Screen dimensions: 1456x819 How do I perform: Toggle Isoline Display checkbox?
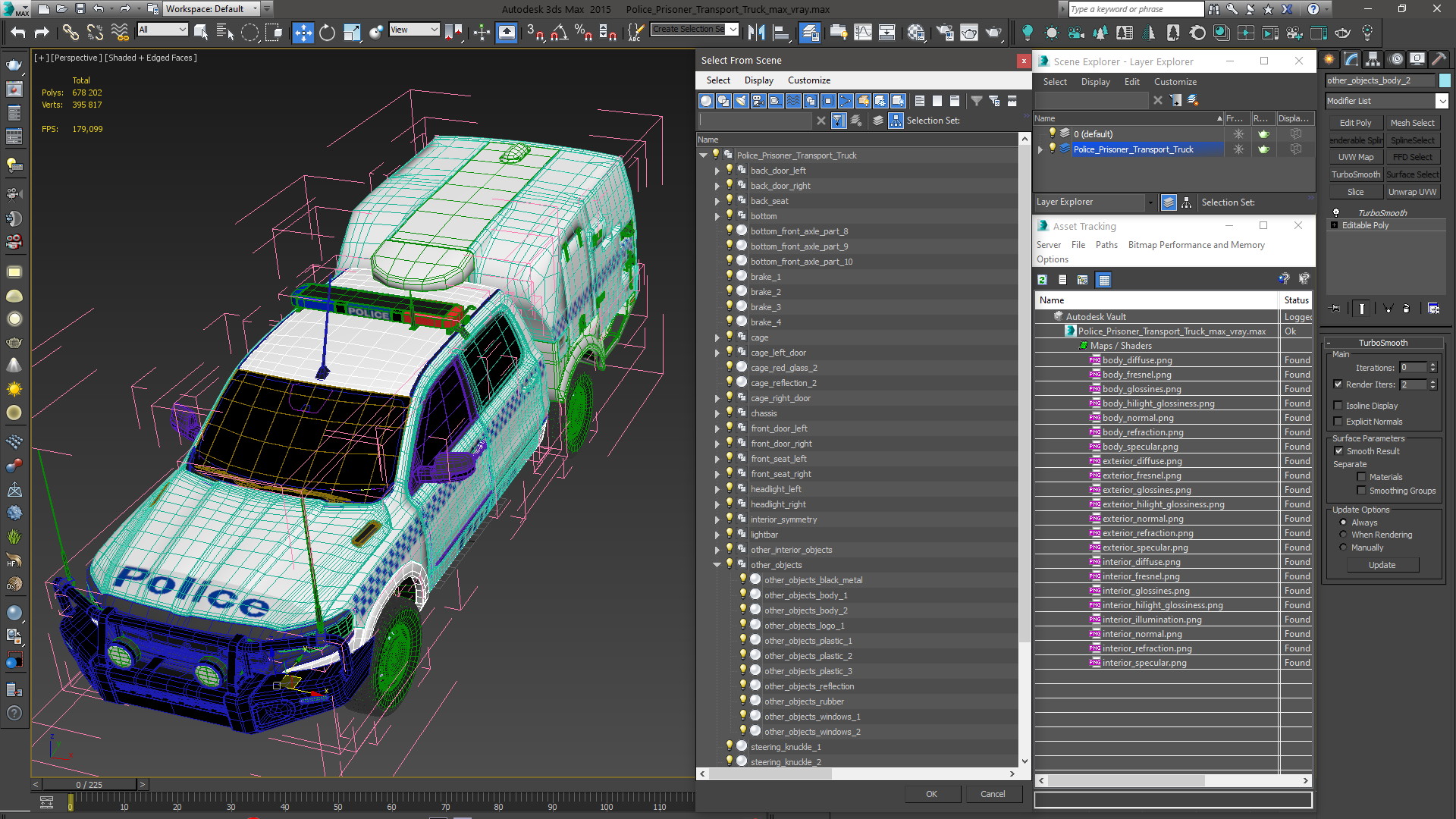click(1339, 405)
